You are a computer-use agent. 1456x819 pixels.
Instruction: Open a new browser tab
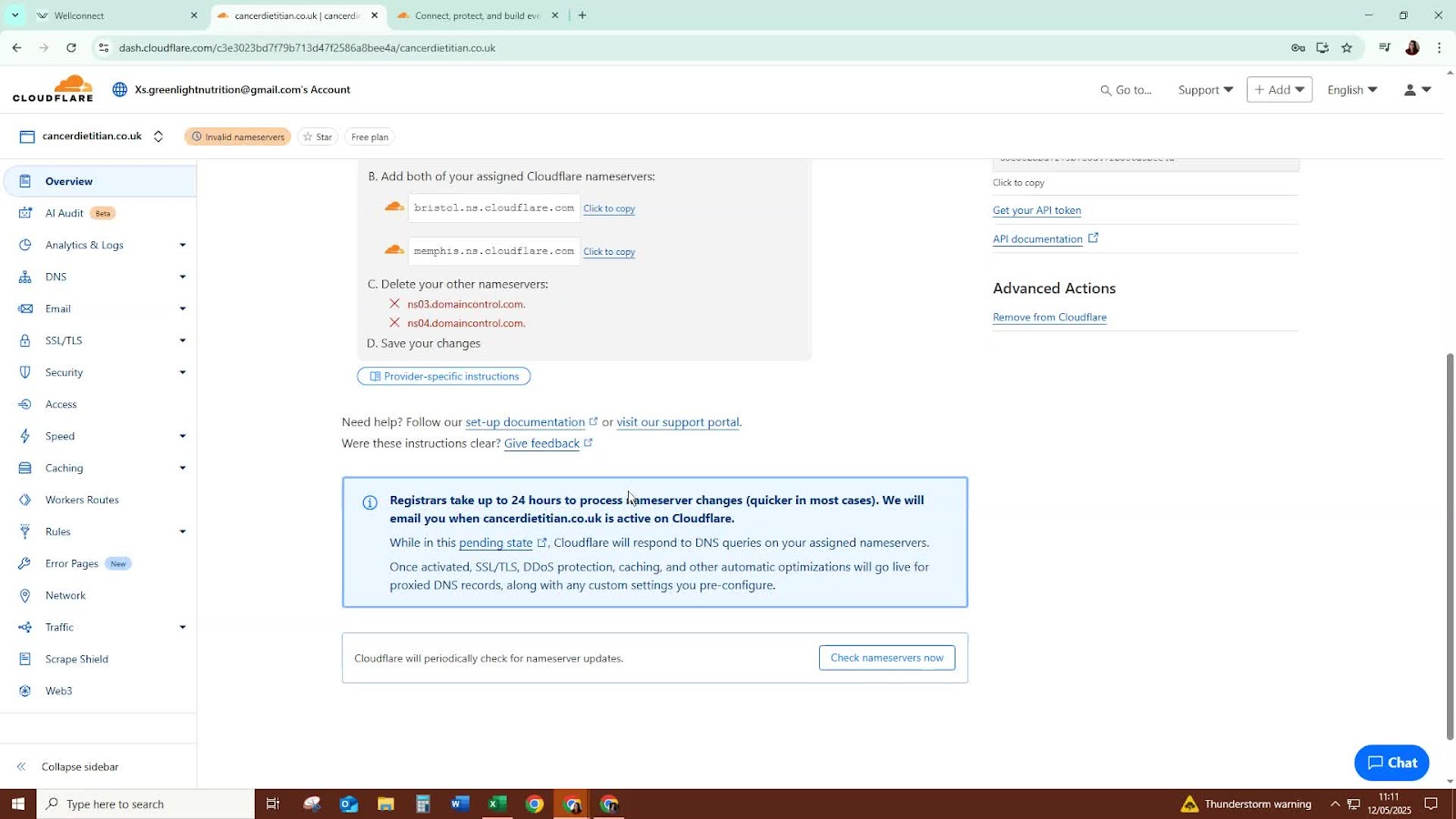tap(582, 15)
